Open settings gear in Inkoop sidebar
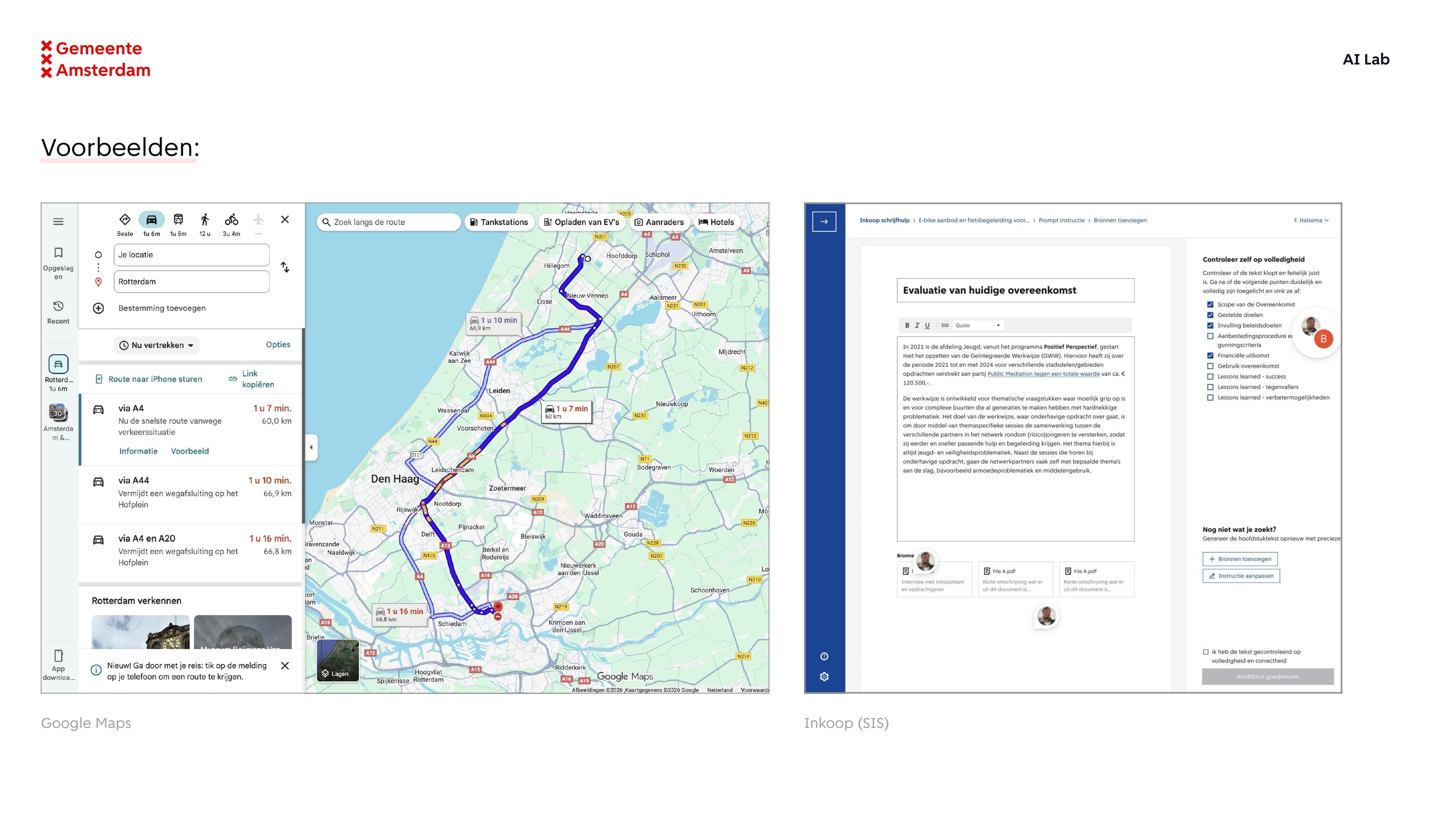 pyautogui.click(x=824, y=676)
